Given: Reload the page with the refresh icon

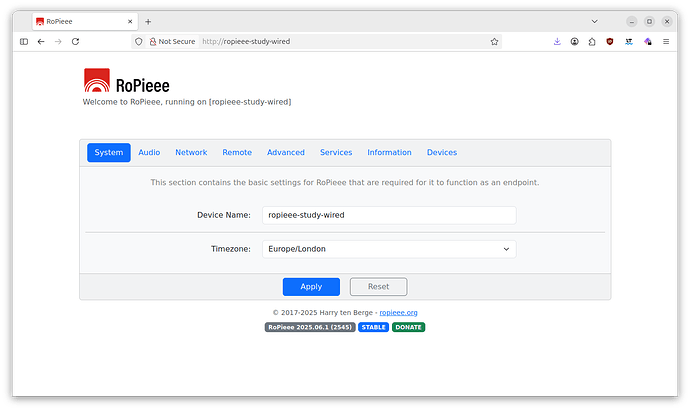Looking at the screenshot, I should coord(75,41).
